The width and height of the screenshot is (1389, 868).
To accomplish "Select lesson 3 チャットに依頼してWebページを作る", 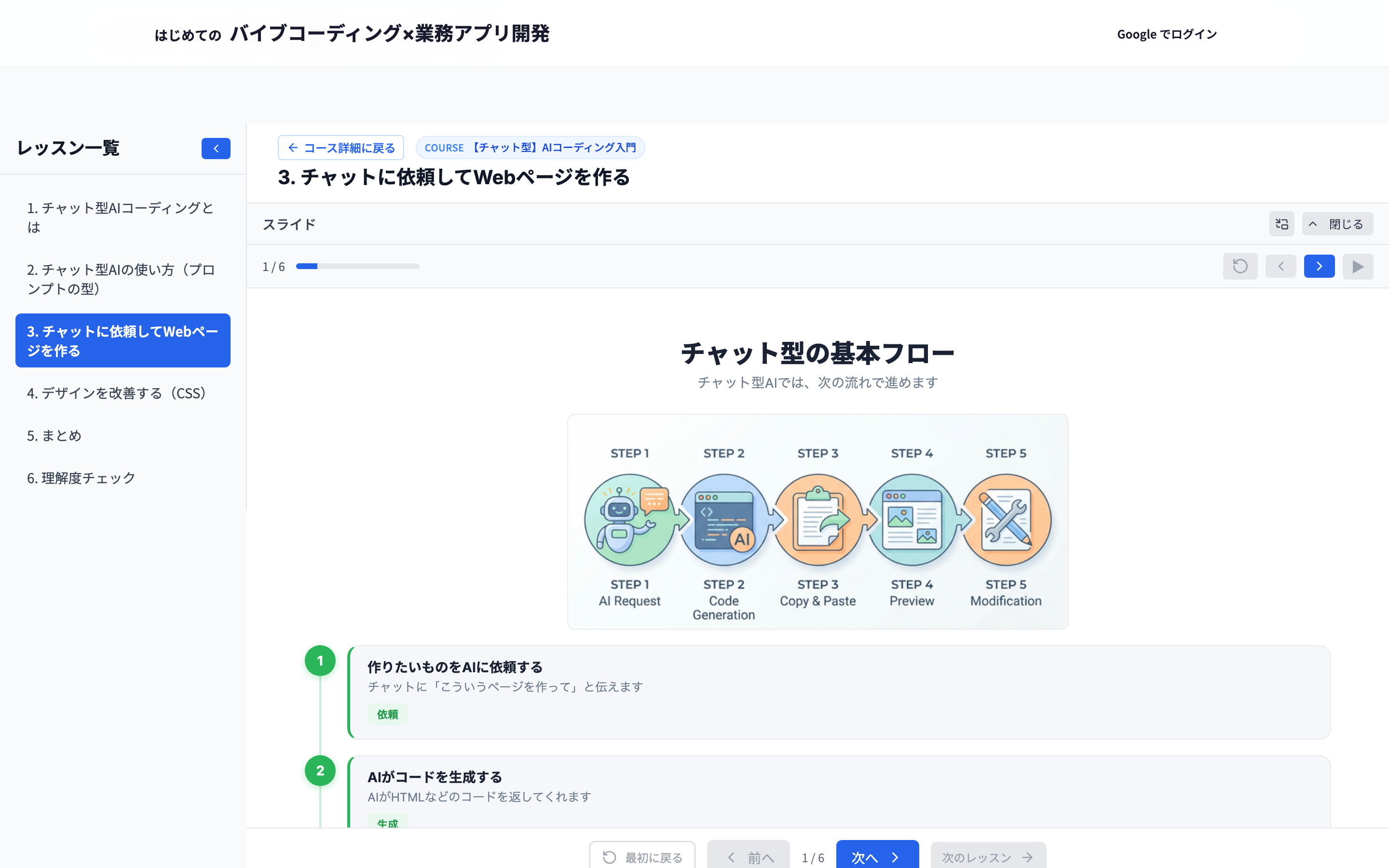I will click(x=123, y=340).
